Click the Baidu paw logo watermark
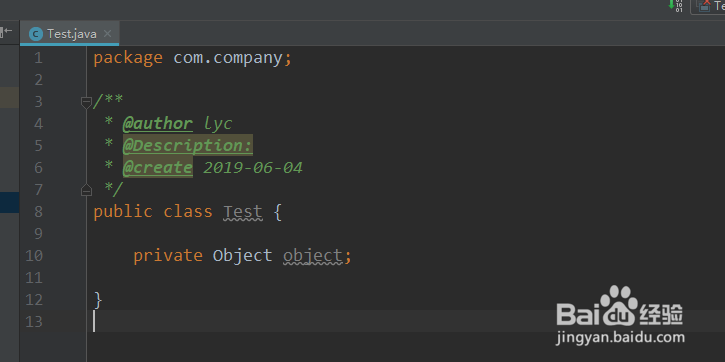Image resolution: width=725 pixels, height=362 pixels. (618, 306)
